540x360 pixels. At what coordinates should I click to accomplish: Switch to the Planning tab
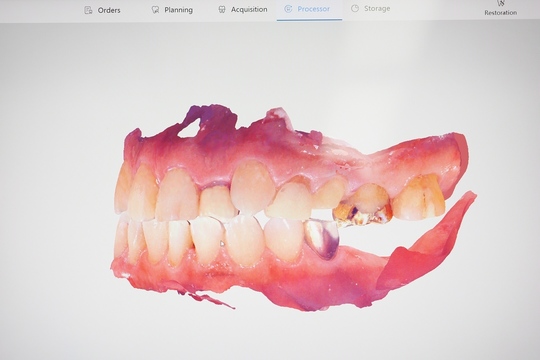click(x=178, y=10)
